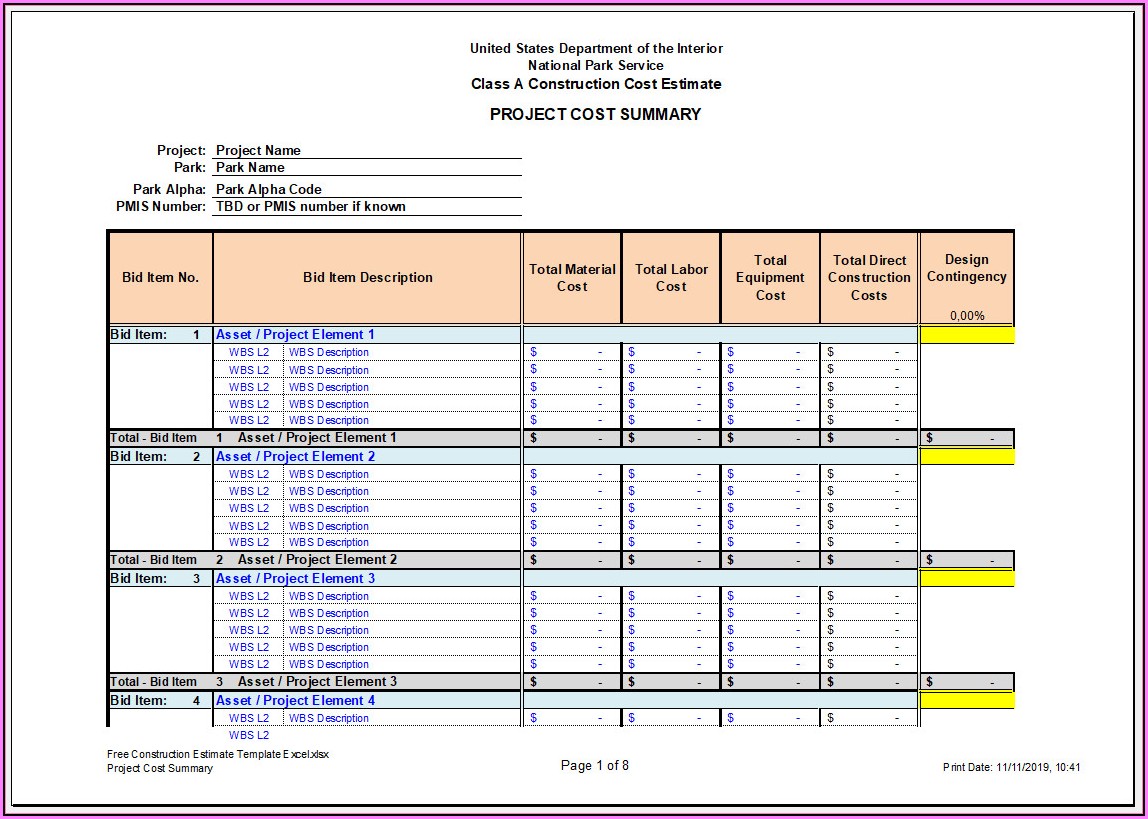
Task: Select the Park Name field
Action: click(366, 168)
